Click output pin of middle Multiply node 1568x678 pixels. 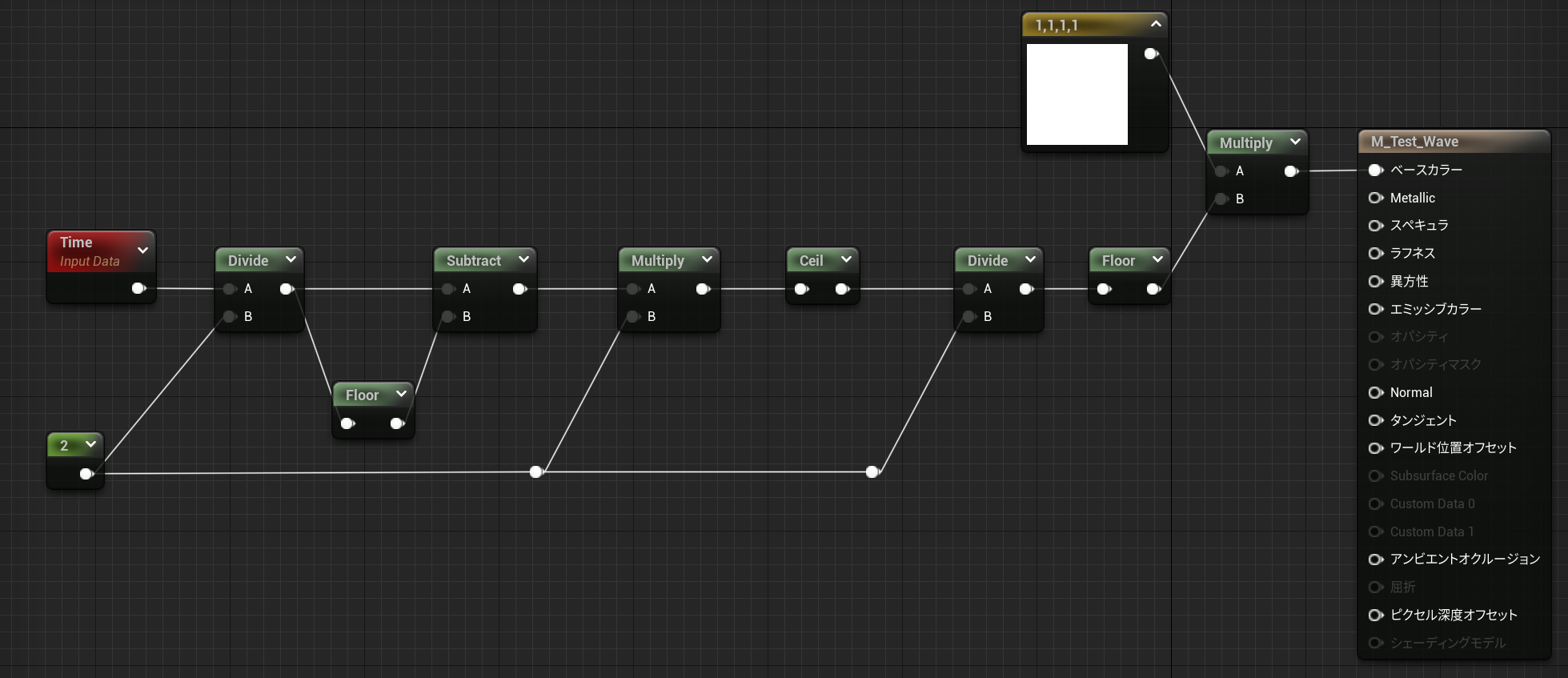click(704, 289)
